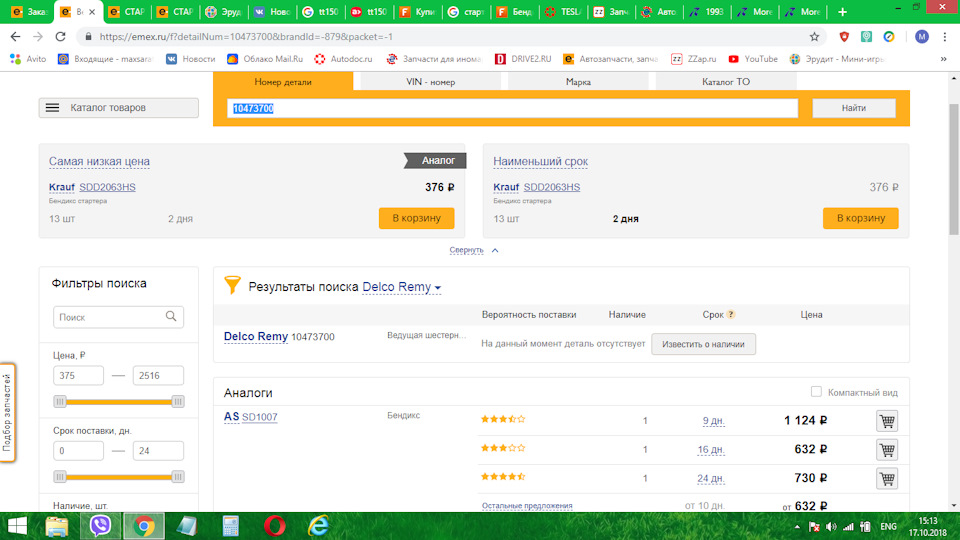This screenshot has width=960, height=540.
Task: Open Calculator from taskbar
Action: pos(230,526)
